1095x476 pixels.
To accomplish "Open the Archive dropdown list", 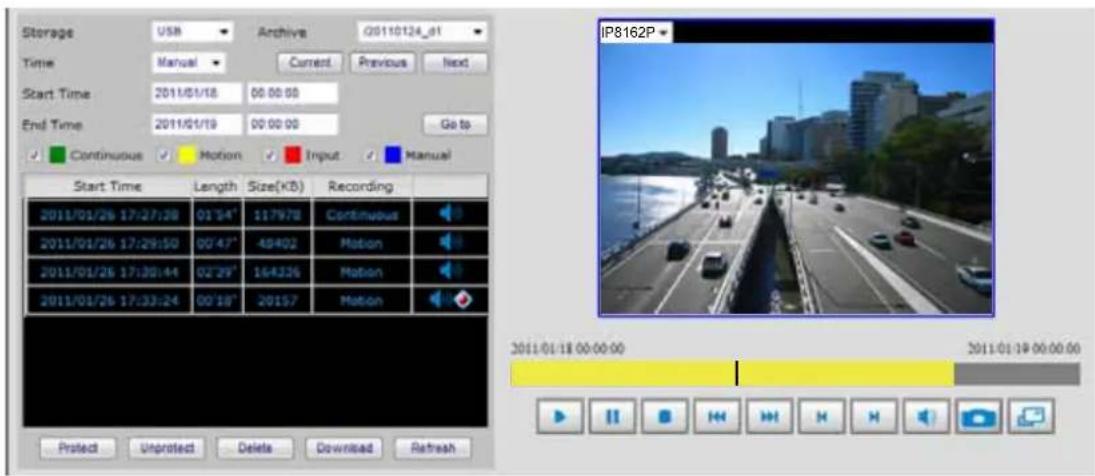I will pyautogui.click(x=422, y=32).
